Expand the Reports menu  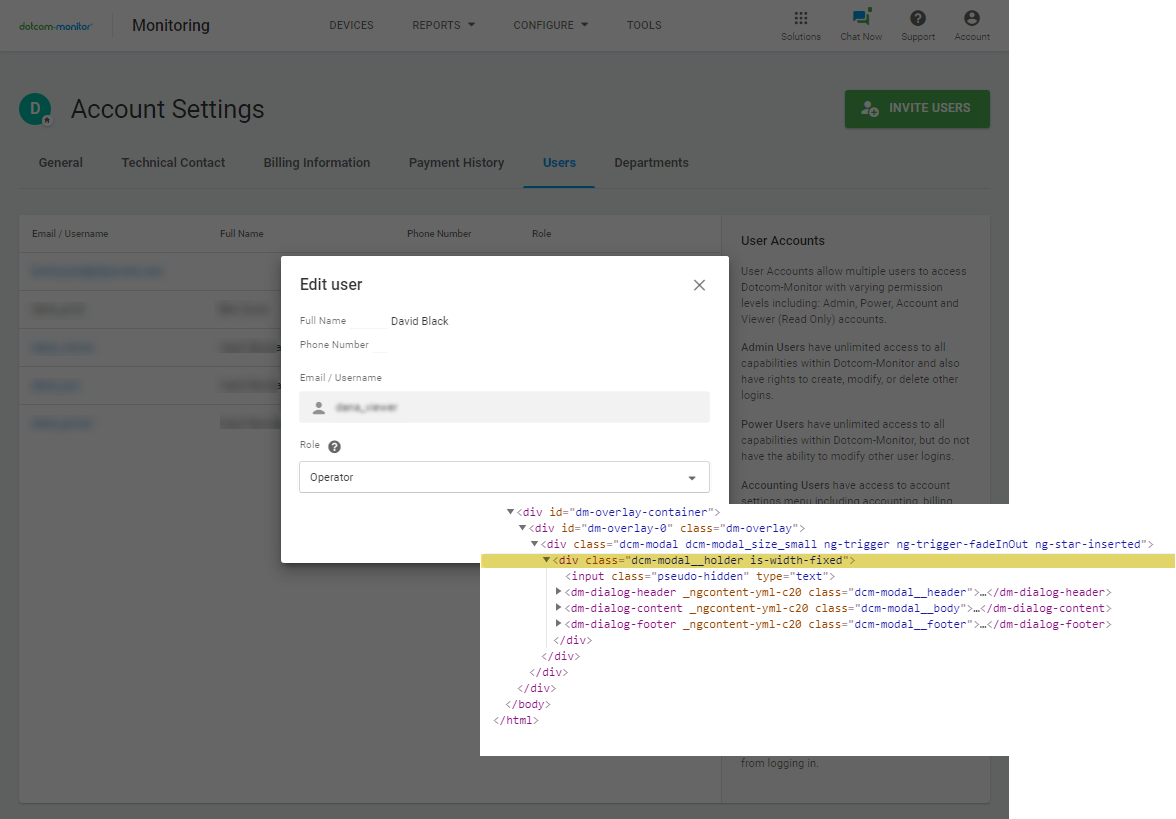[443, 25]
